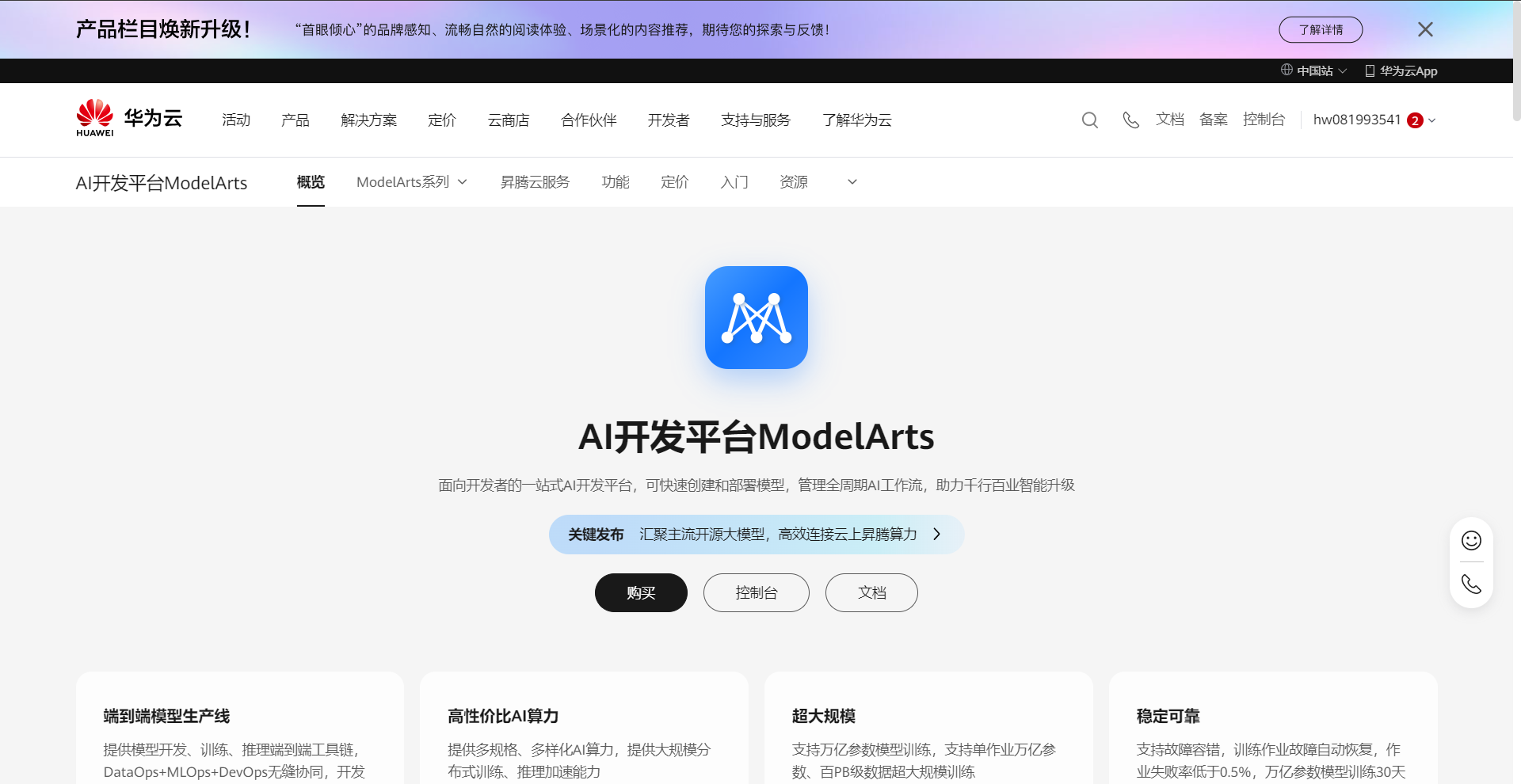This screenshot has width=1521, height=784.
Task: Click the 了解详情 banner button
Action: 1321,30
